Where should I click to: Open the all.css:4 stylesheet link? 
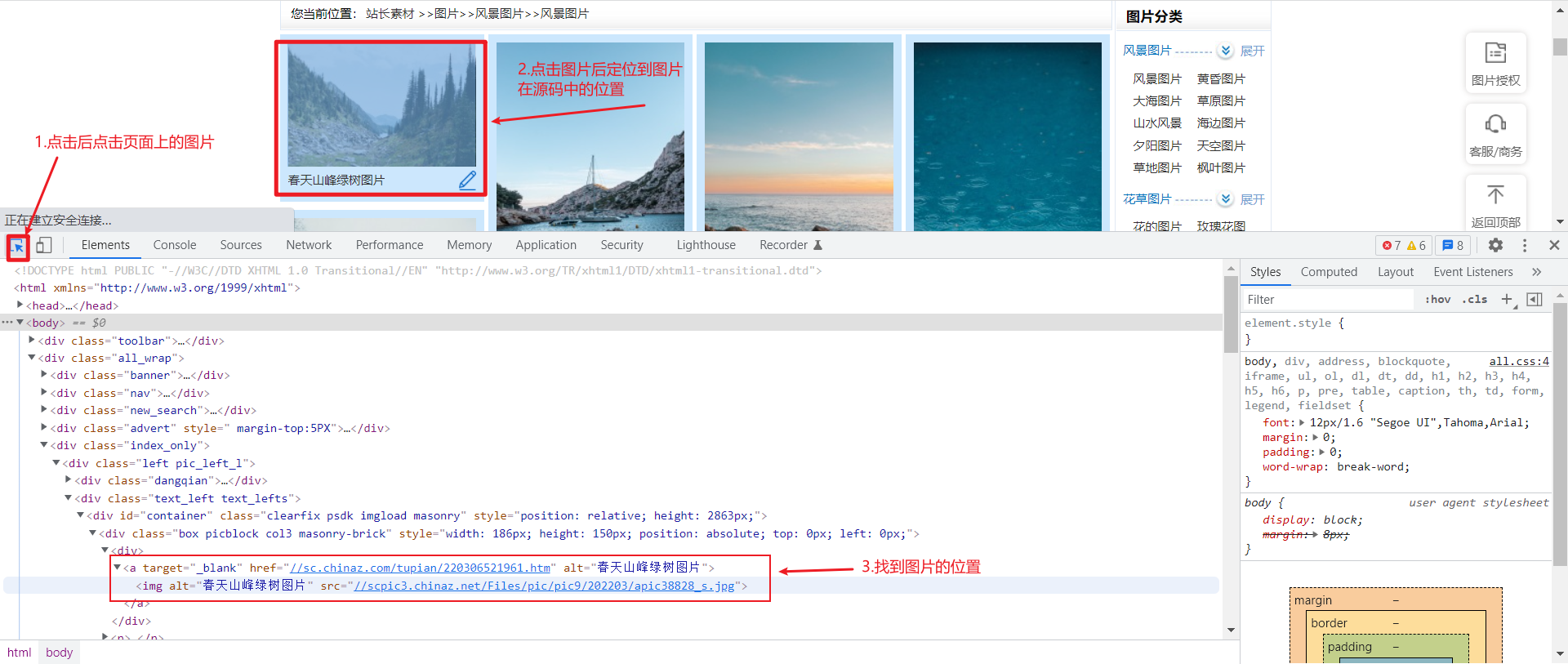point(1519,361)
